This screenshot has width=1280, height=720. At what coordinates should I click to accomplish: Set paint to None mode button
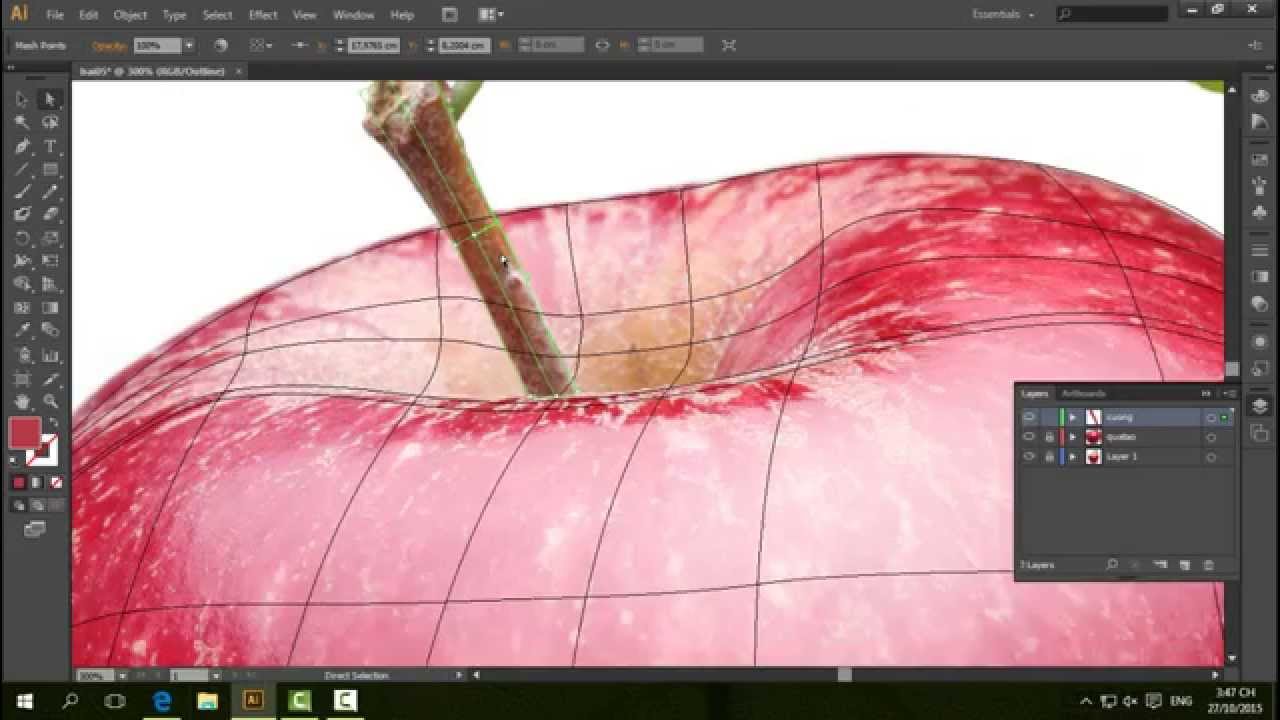pos(56,482)
